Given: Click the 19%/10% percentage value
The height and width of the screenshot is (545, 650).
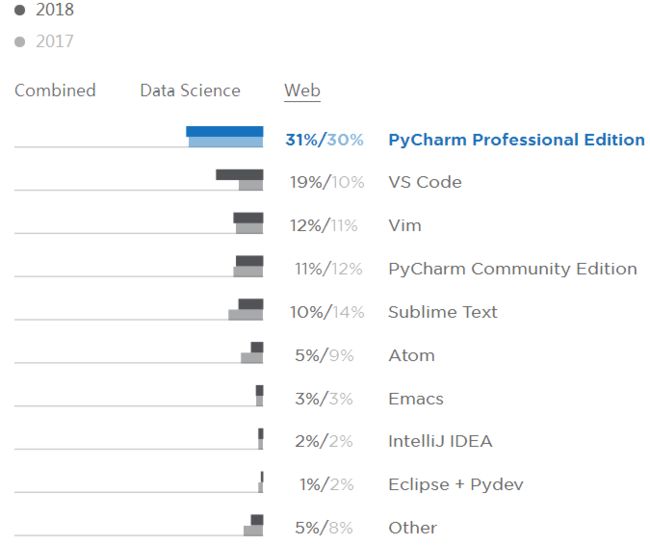Looking at the screenshot, I should coord(327,182).
